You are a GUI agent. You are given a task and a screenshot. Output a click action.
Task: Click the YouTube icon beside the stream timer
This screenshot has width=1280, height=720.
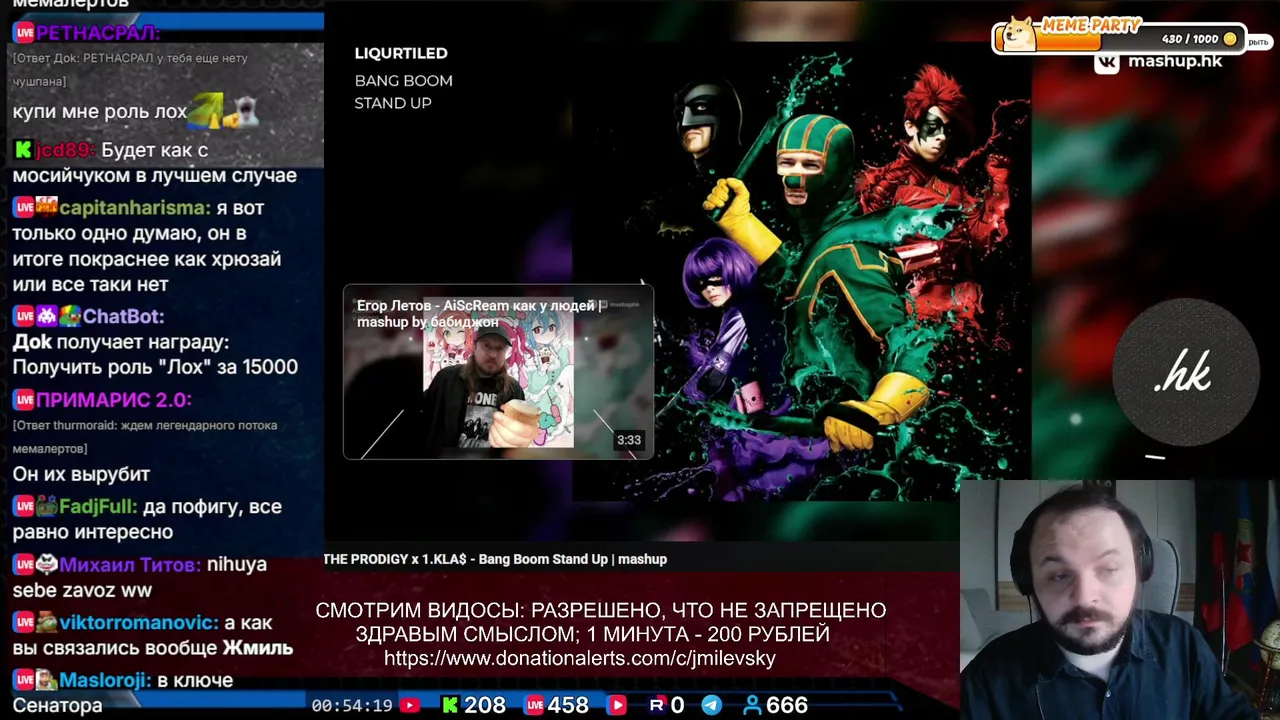point(409,705)
